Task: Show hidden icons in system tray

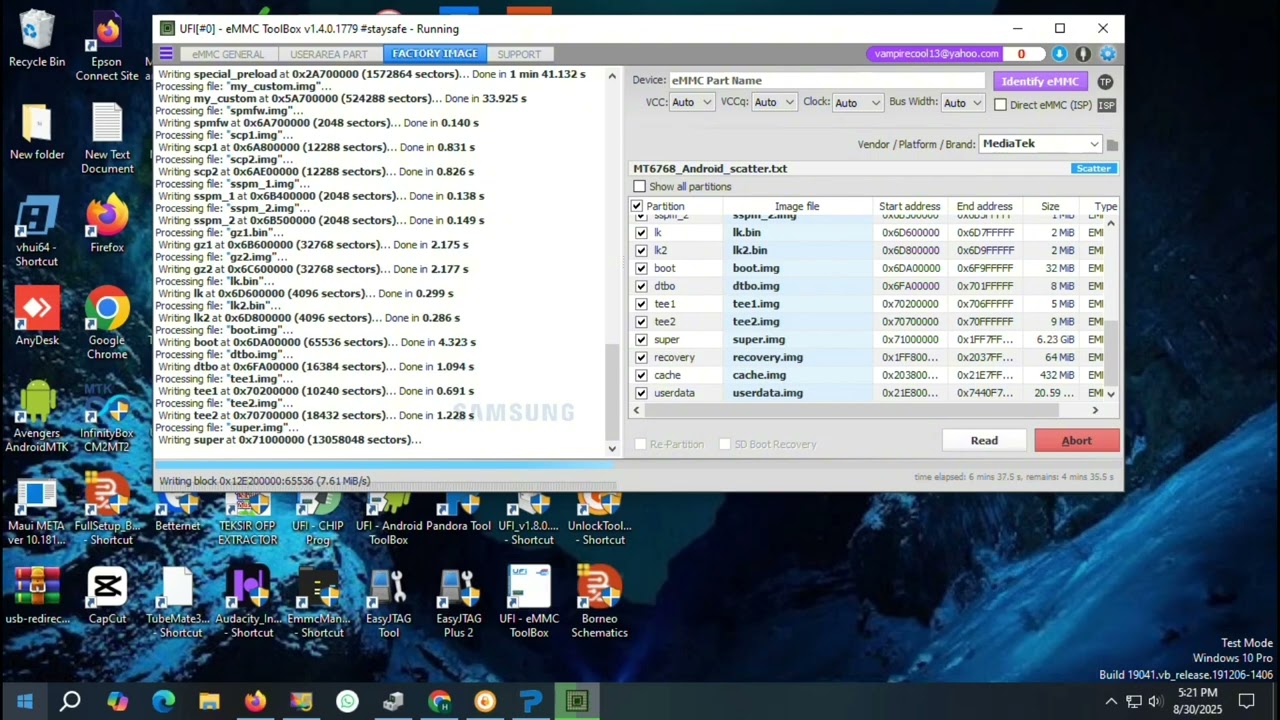Action: point(1111,701)
